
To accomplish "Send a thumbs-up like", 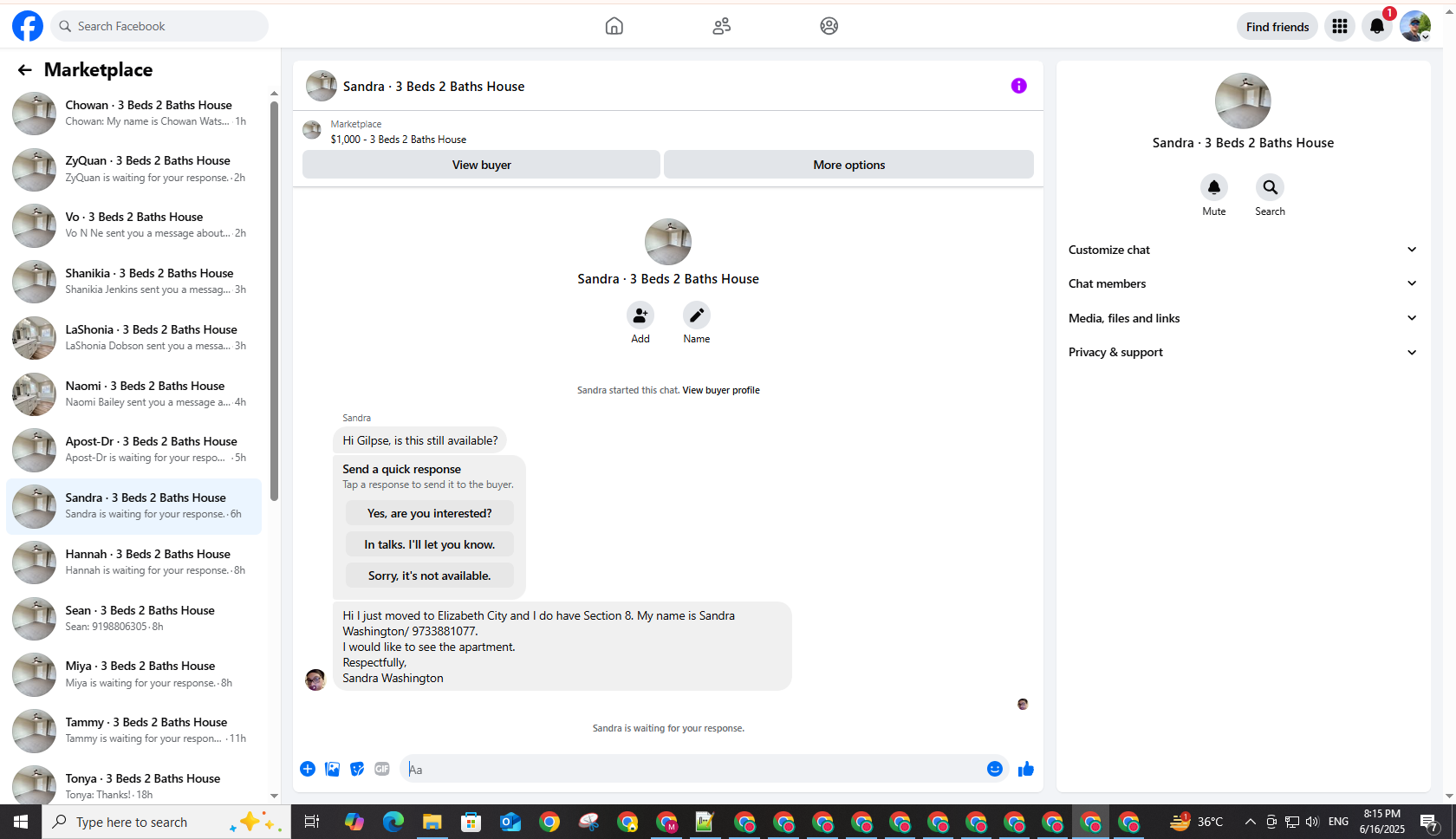I will 1026,769.
